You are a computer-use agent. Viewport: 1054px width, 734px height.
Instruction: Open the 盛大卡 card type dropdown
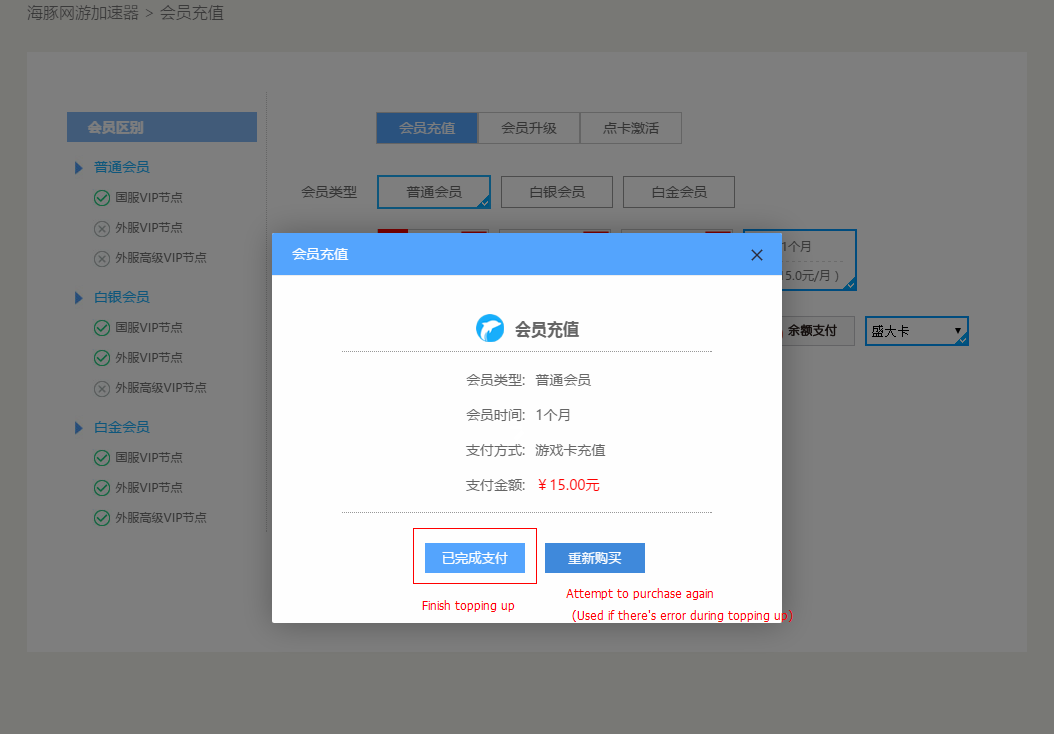[917, 331]
